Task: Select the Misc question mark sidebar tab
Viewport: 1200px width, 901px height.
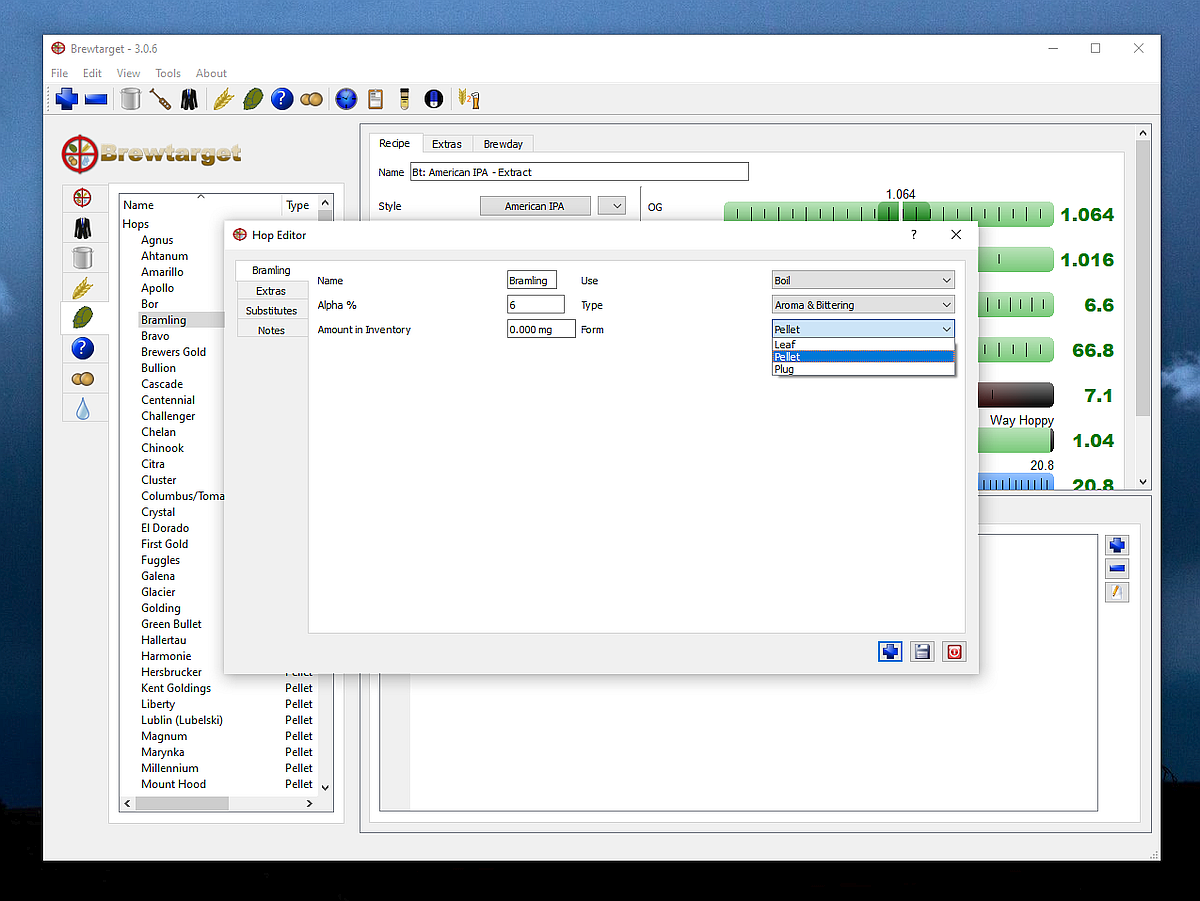Action: click(x=82, y=348)
